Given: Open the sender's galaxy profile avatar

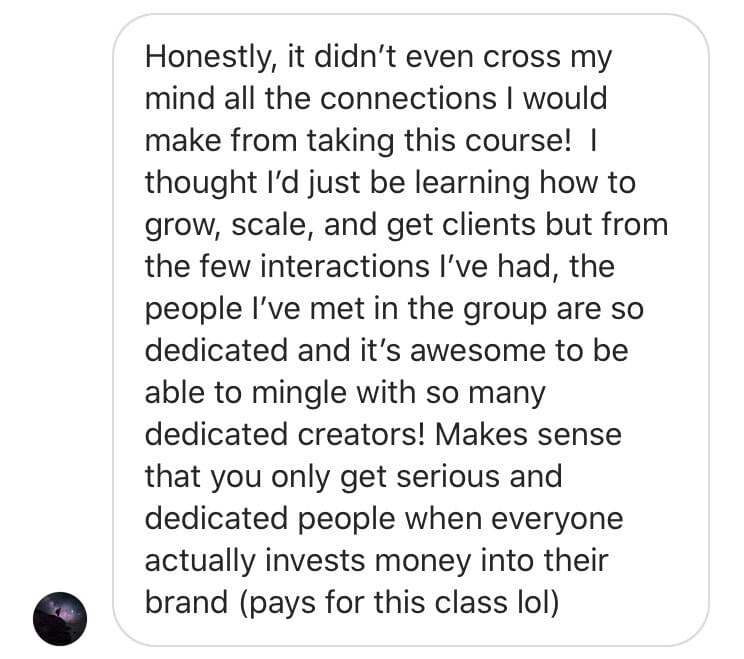Looking at the screenshot, I should pyautogui.click(x=60, y=619).
